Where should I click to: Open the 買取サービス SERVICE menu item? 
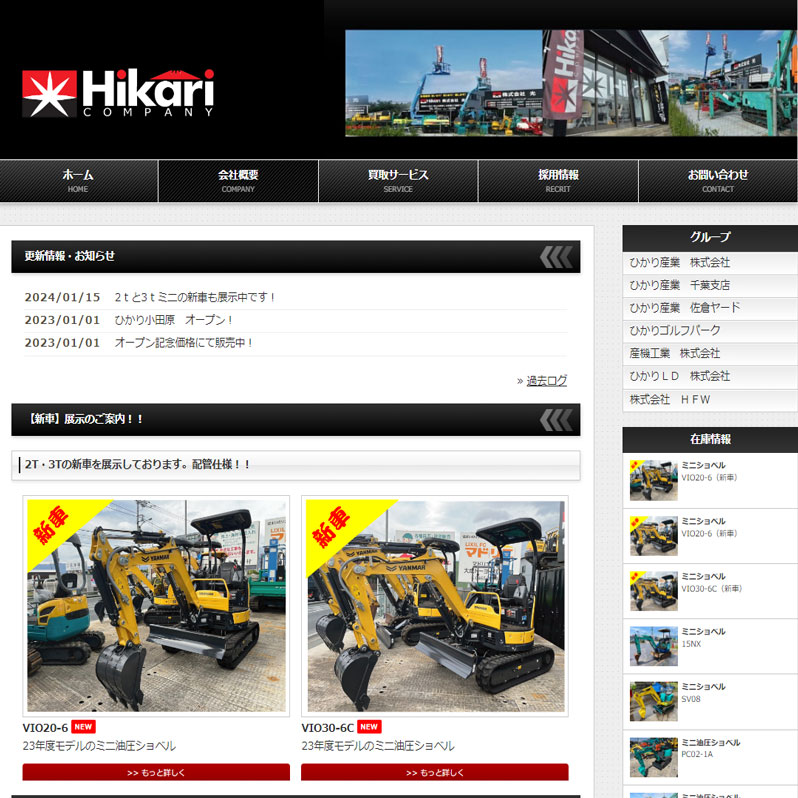click(398, 181)
